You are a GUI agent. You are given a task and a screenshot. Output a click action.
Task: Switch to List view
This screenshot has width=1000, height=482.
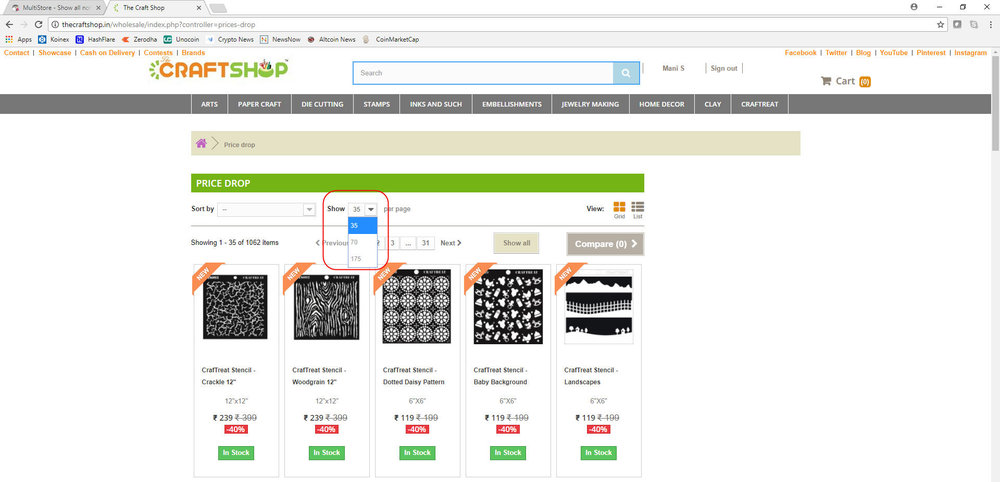coord(638,210)
